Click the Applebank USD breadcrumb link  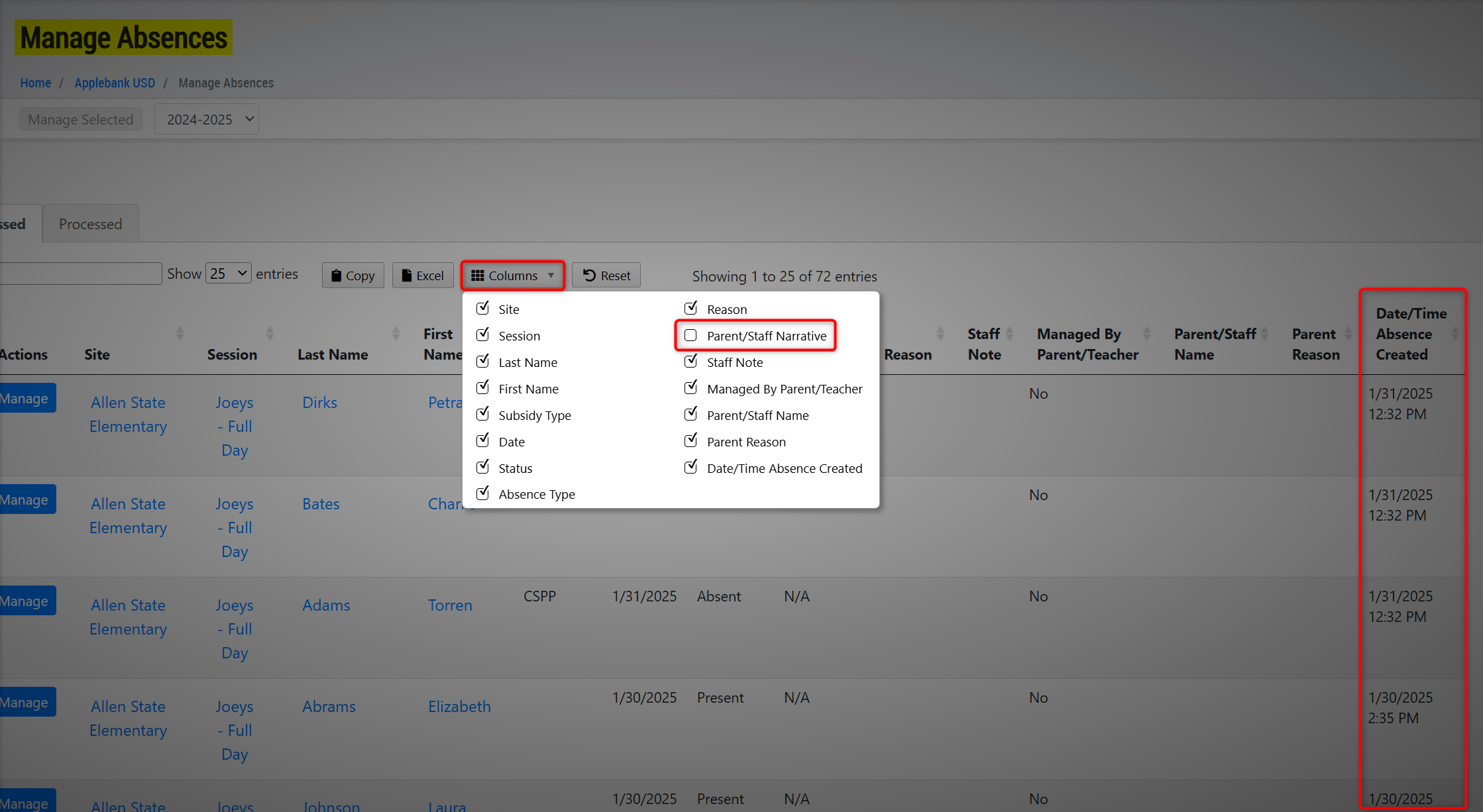click(x=115, y=83)
